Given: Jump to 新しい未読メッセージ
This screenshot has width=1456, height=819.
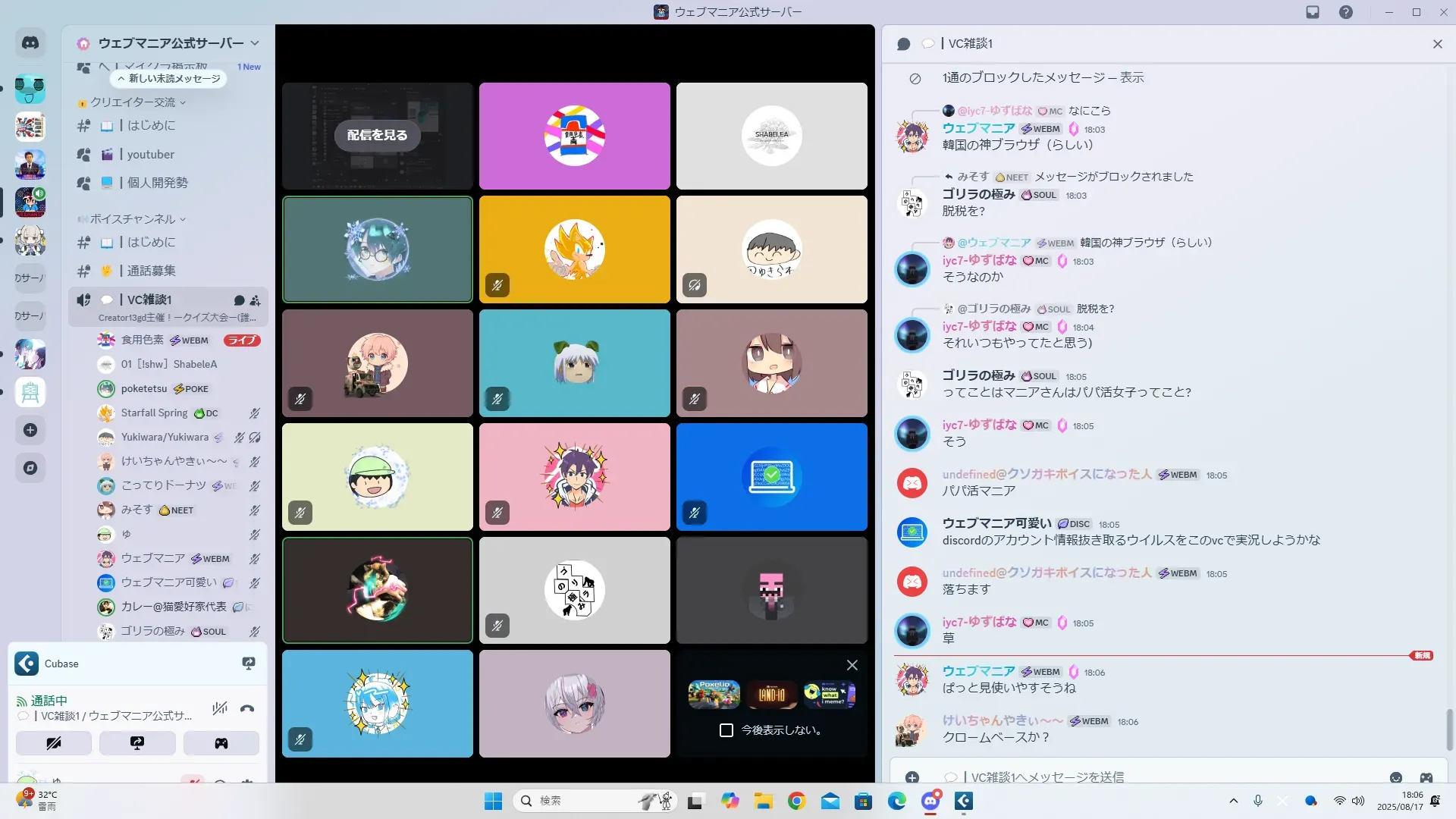Looking at the screenshot, I should point(168,79).
